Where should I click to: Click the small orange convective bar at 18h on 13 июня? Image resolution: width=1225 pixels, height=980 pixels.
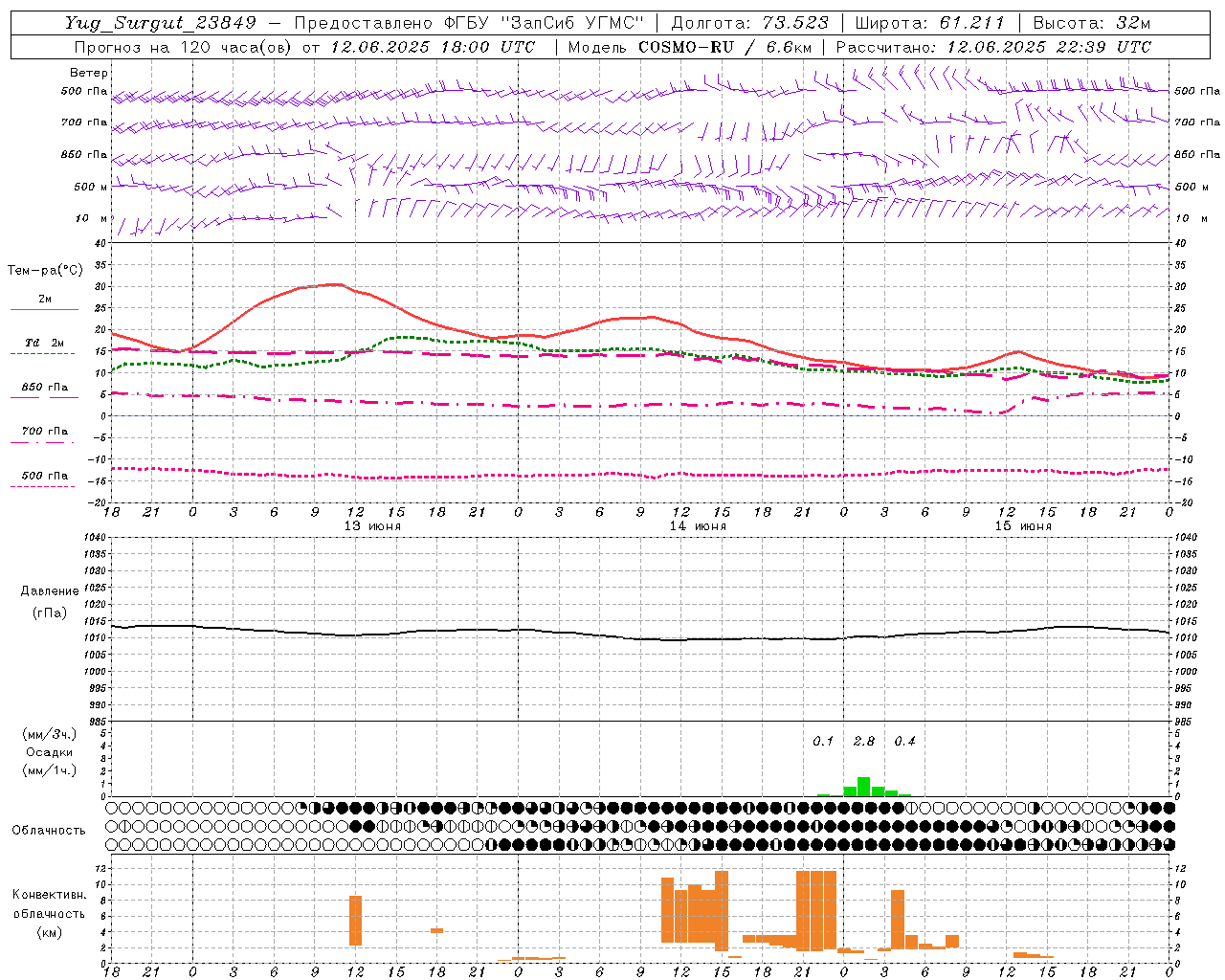[436, 930]
